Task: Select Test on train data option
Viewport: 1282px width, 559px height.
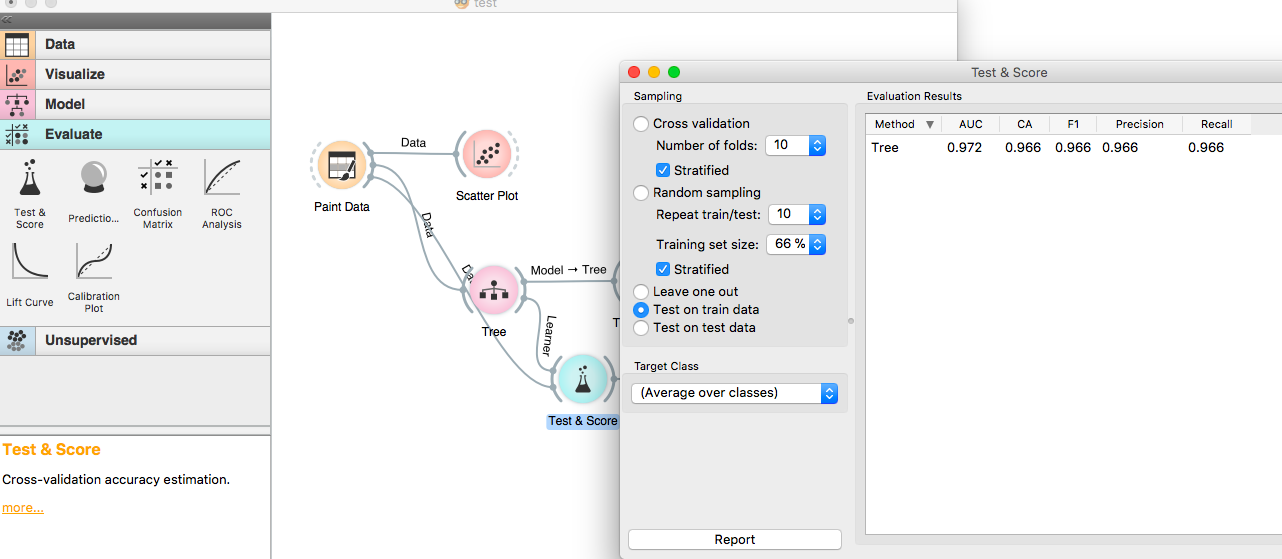Action: point(641,310)
